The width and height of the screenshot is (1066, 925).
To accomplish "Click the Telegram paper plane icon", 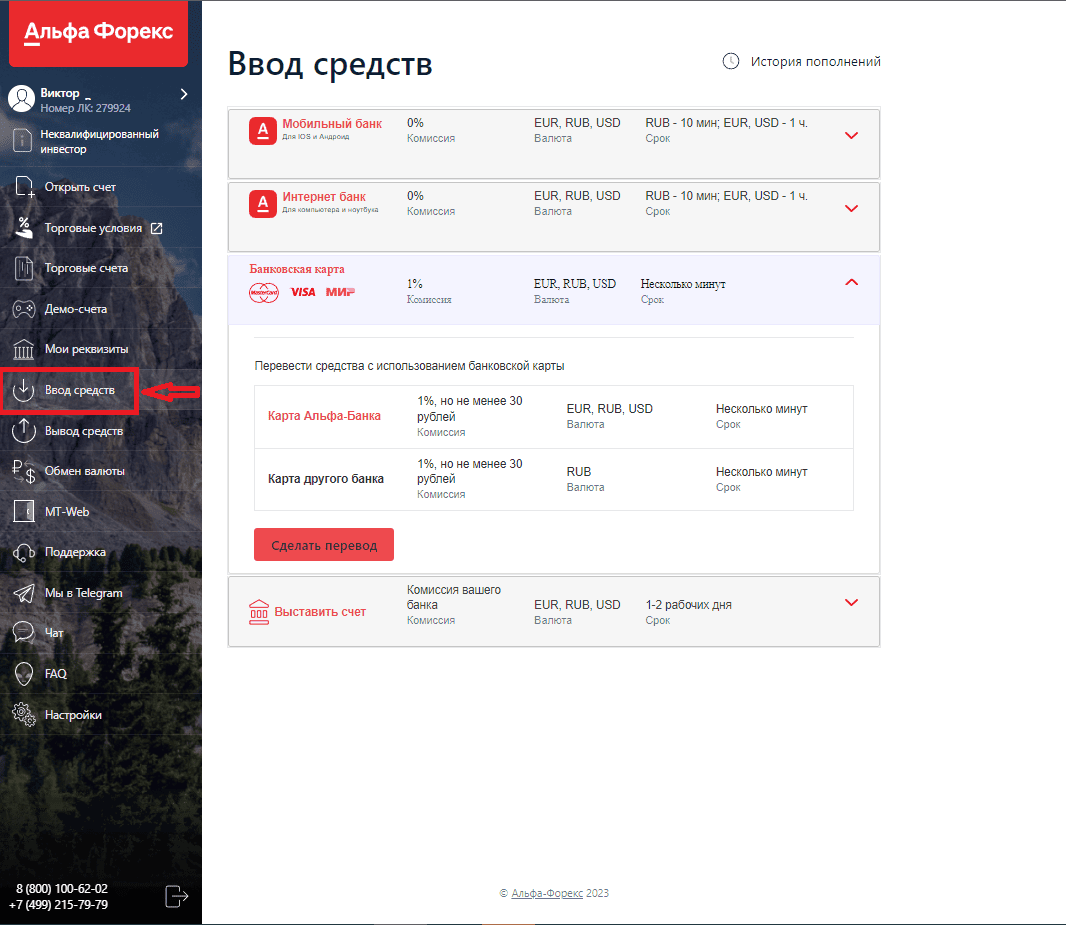I will 24,593.
